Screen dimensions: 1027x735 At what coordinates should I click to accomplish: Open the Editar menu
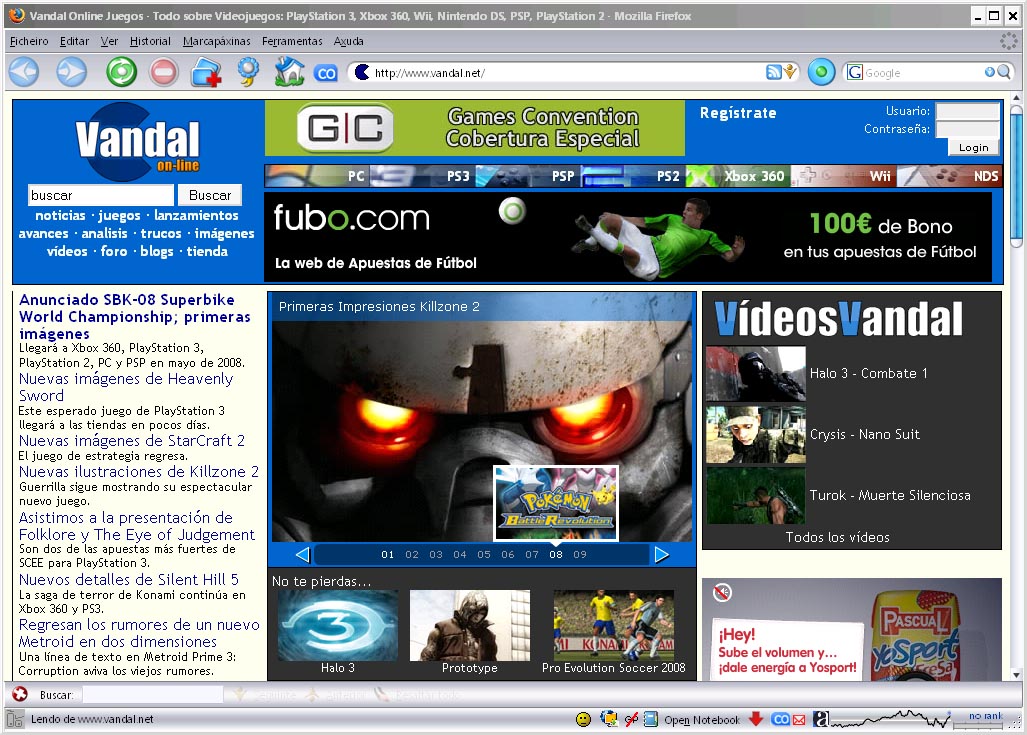[74, 41]
